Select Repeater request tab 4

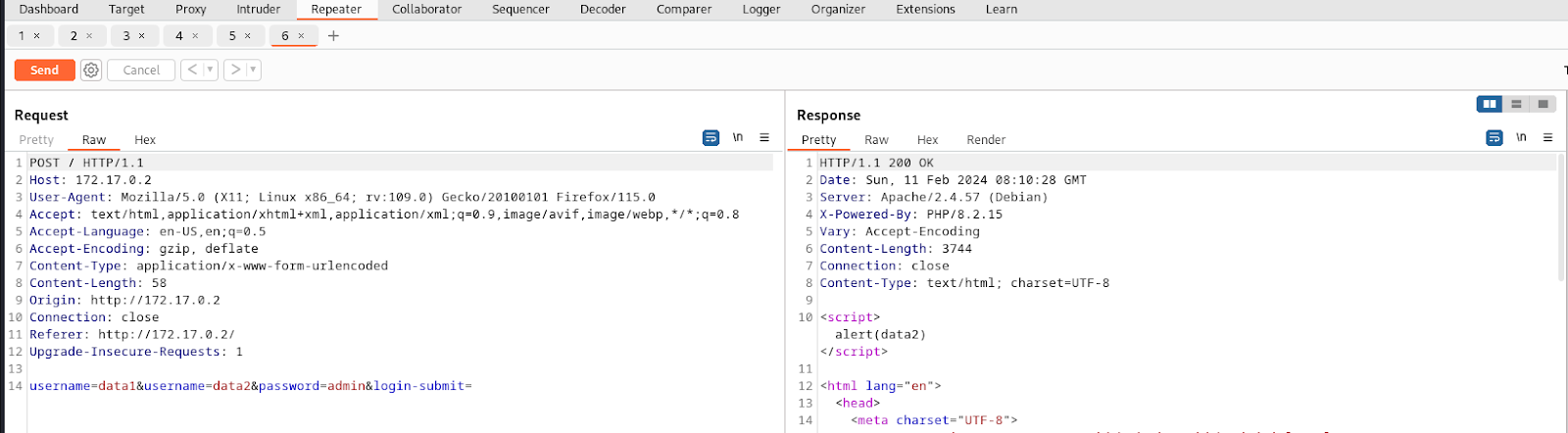pos(179,36)
